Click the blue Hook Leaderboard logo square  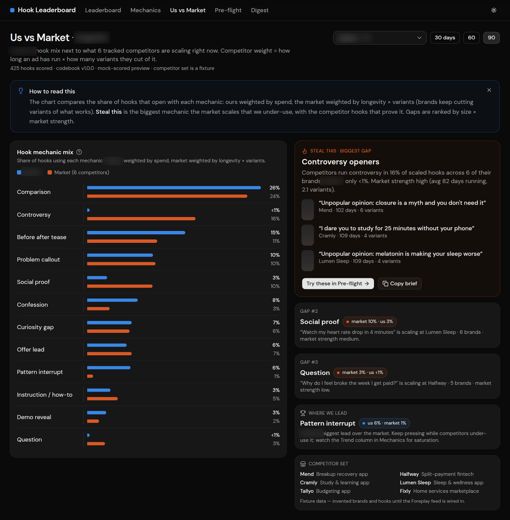coord(12,10)
